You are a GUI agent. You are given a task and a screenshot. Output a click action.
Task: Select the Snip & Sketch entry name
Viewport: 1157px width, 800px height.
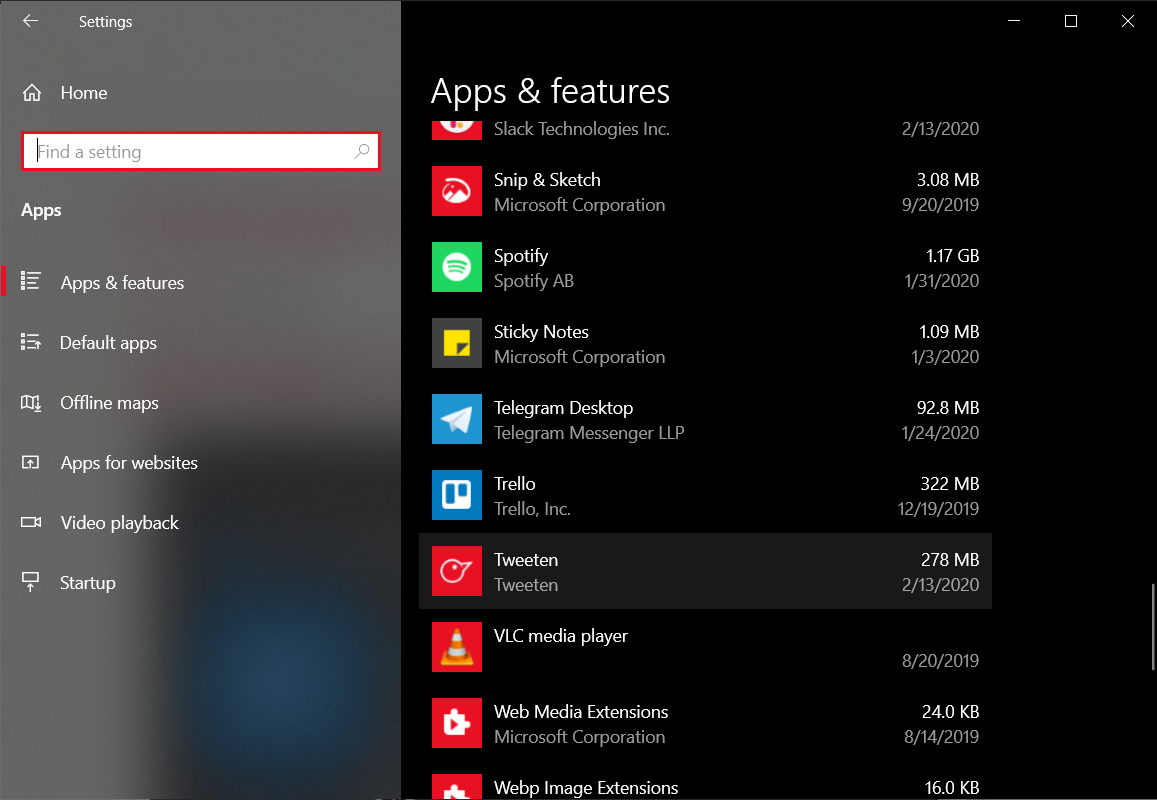[547, 180]
